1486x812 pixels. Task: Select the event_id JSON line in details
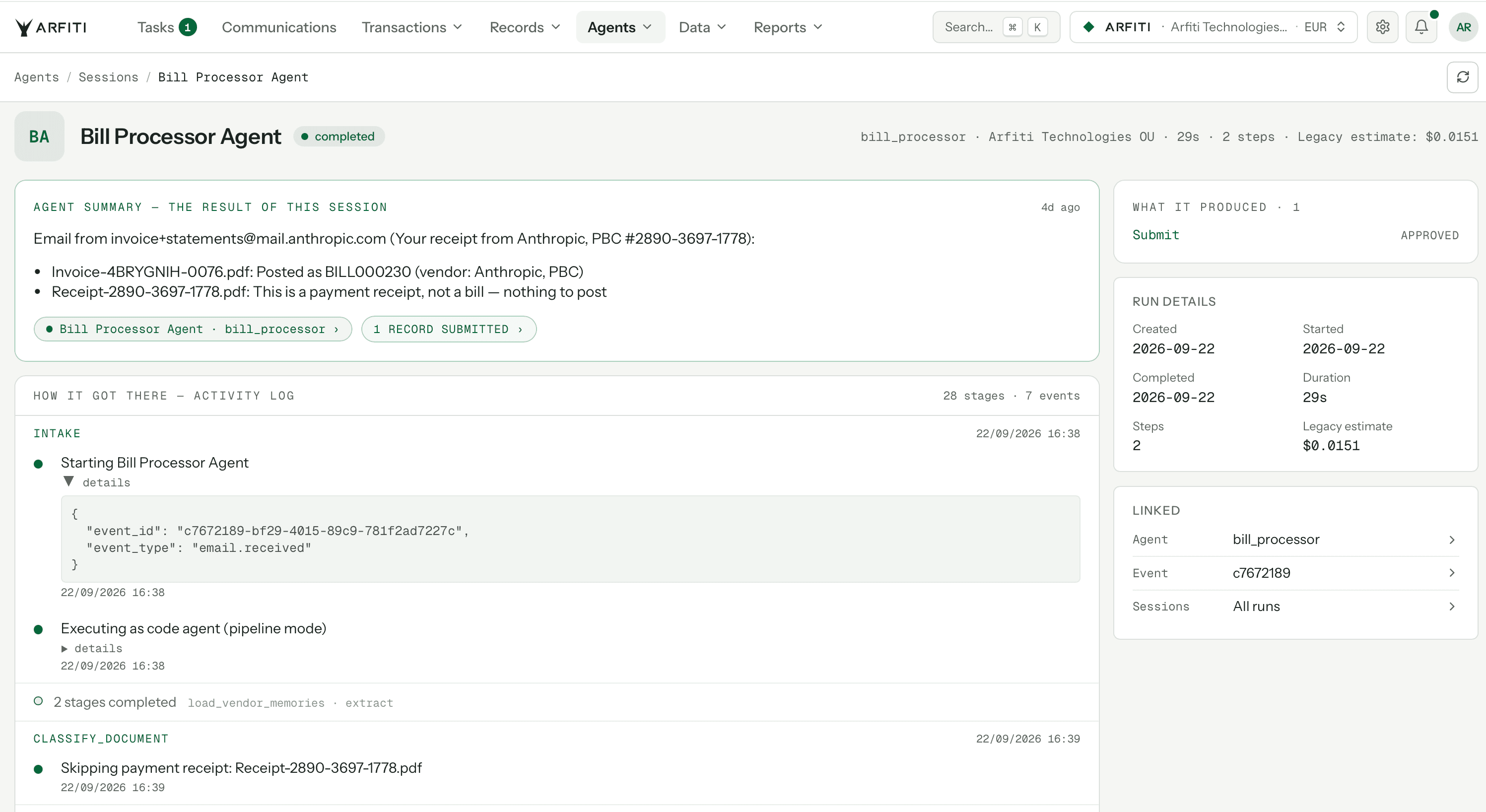278,531
